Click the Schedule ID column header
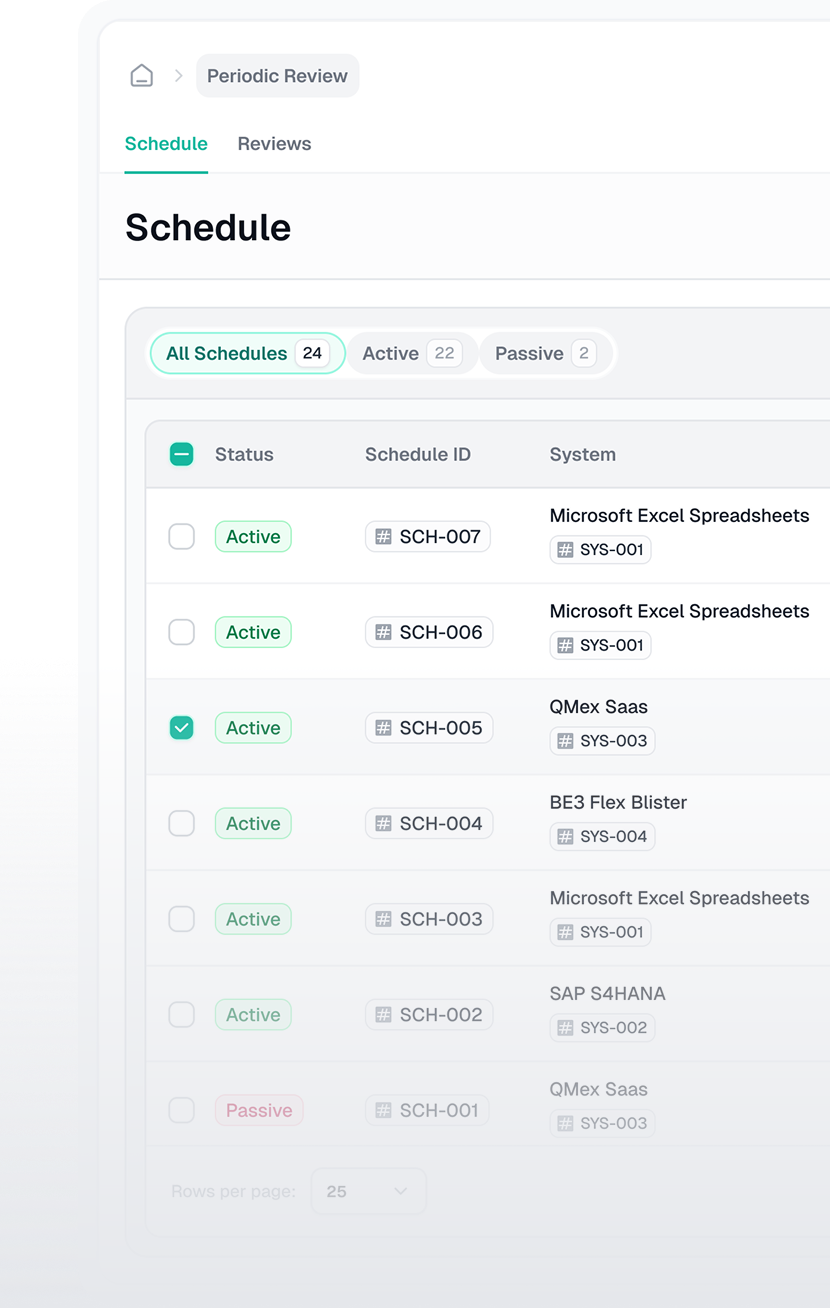This screenshot has width=830, height=1308. [417, 455]
